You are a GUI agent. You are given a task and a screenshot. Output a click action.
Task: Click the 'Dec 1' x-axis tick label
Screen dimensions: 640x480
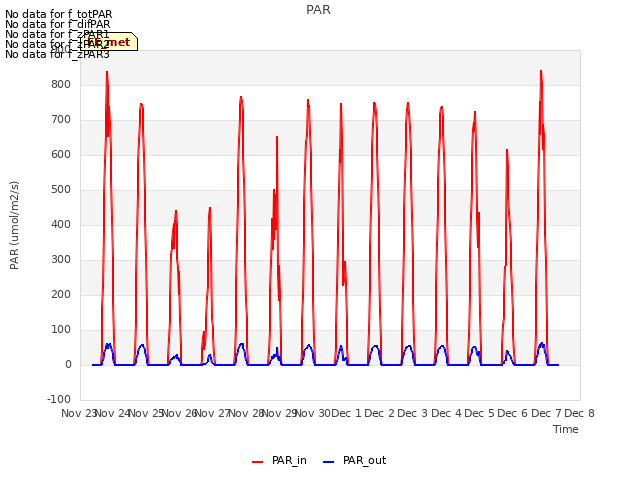(x=346, y=413)
